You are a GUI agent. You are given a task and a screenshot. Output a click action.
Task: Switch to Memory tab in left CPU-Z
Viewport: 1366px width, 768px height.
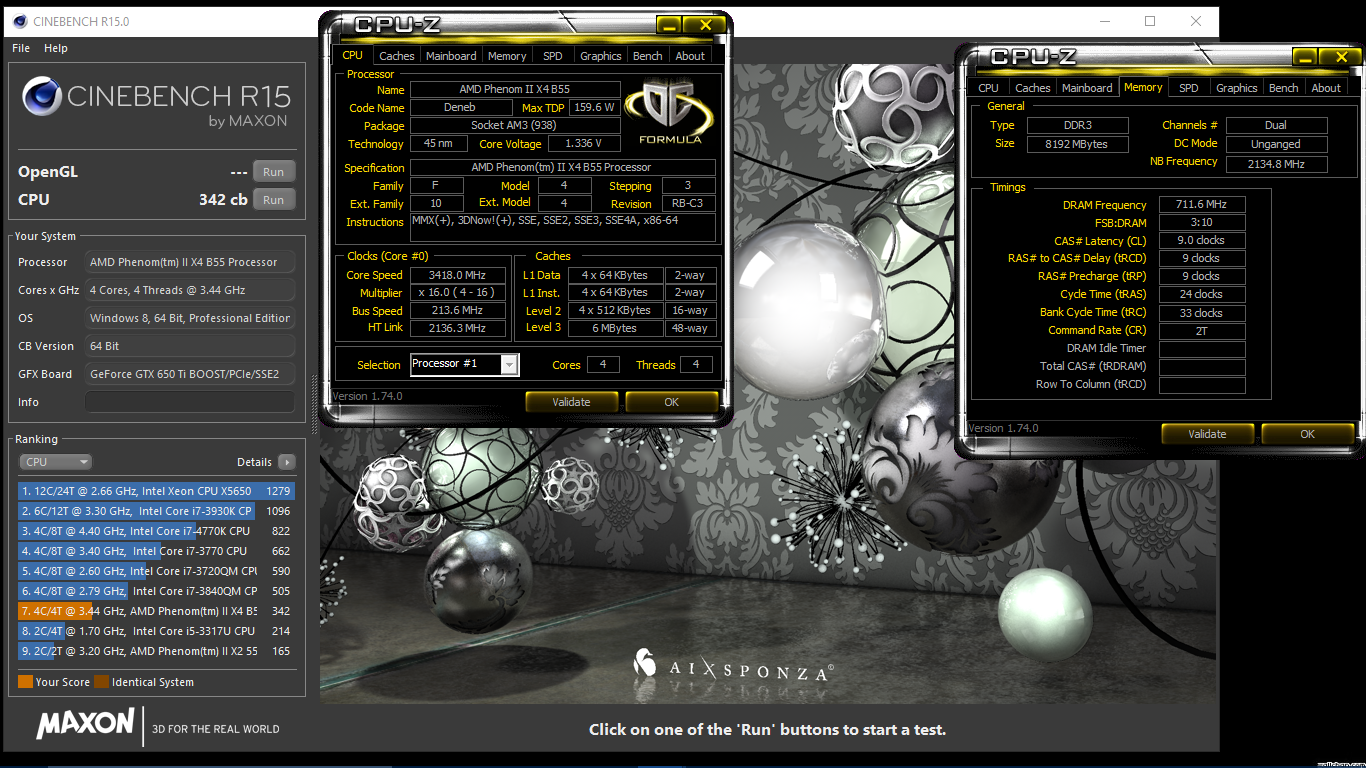pyautogui.click(x=507, y=56)
